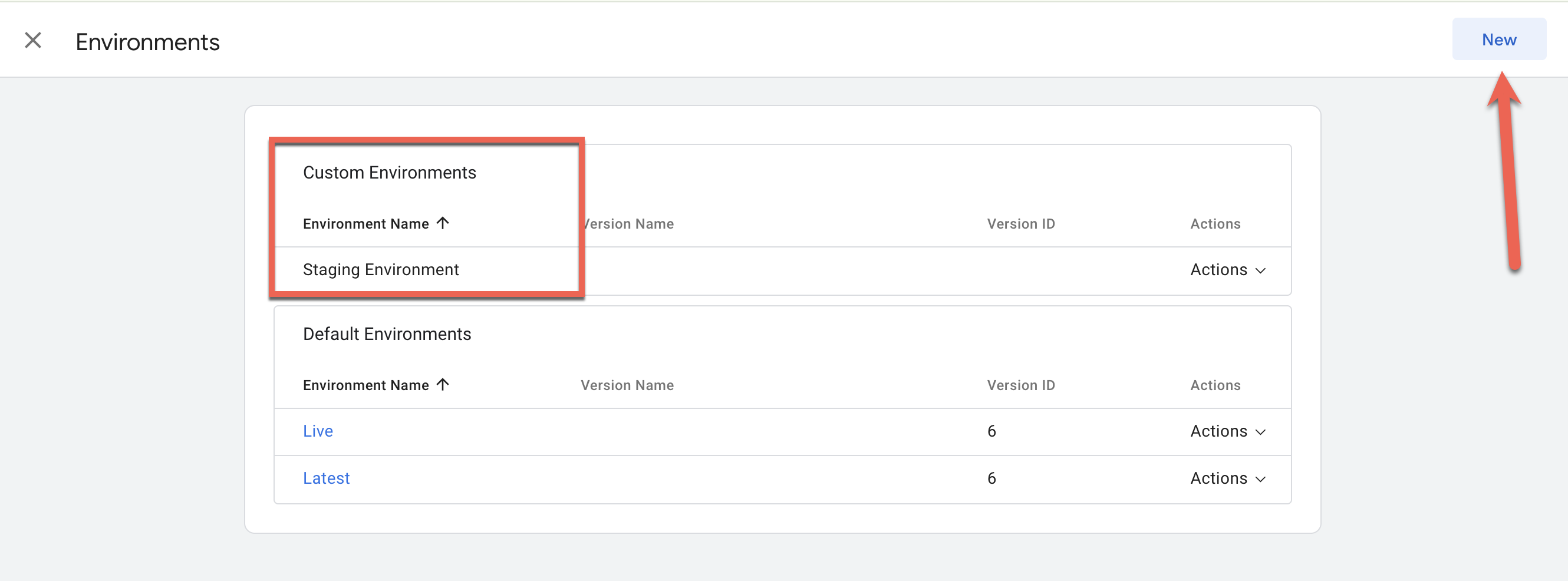Close the Environments panel with the X icon
Image resolution: width=1568 pixels, height=581 pixels.
33,41
